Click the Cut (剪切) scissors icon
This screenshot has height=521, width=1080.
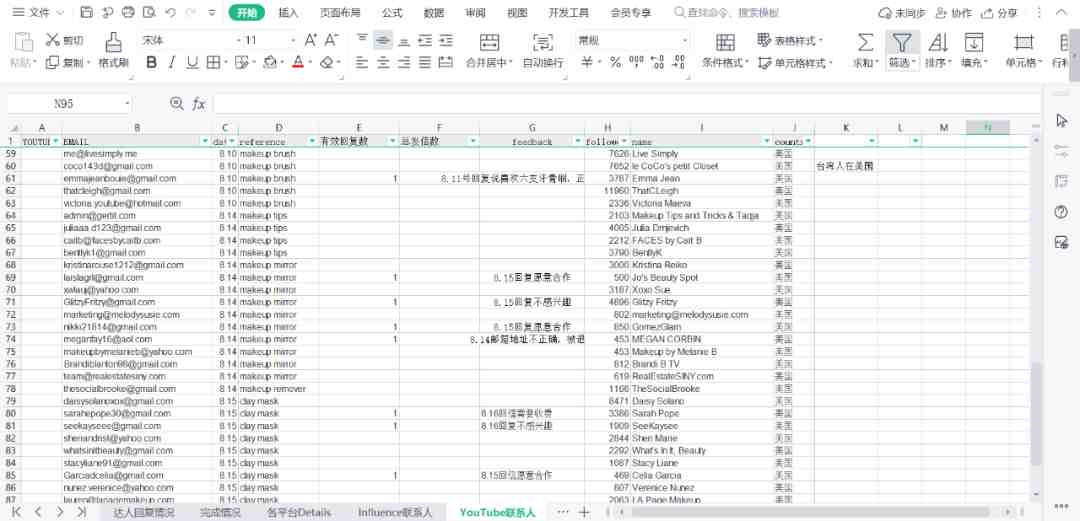[53, 40]
